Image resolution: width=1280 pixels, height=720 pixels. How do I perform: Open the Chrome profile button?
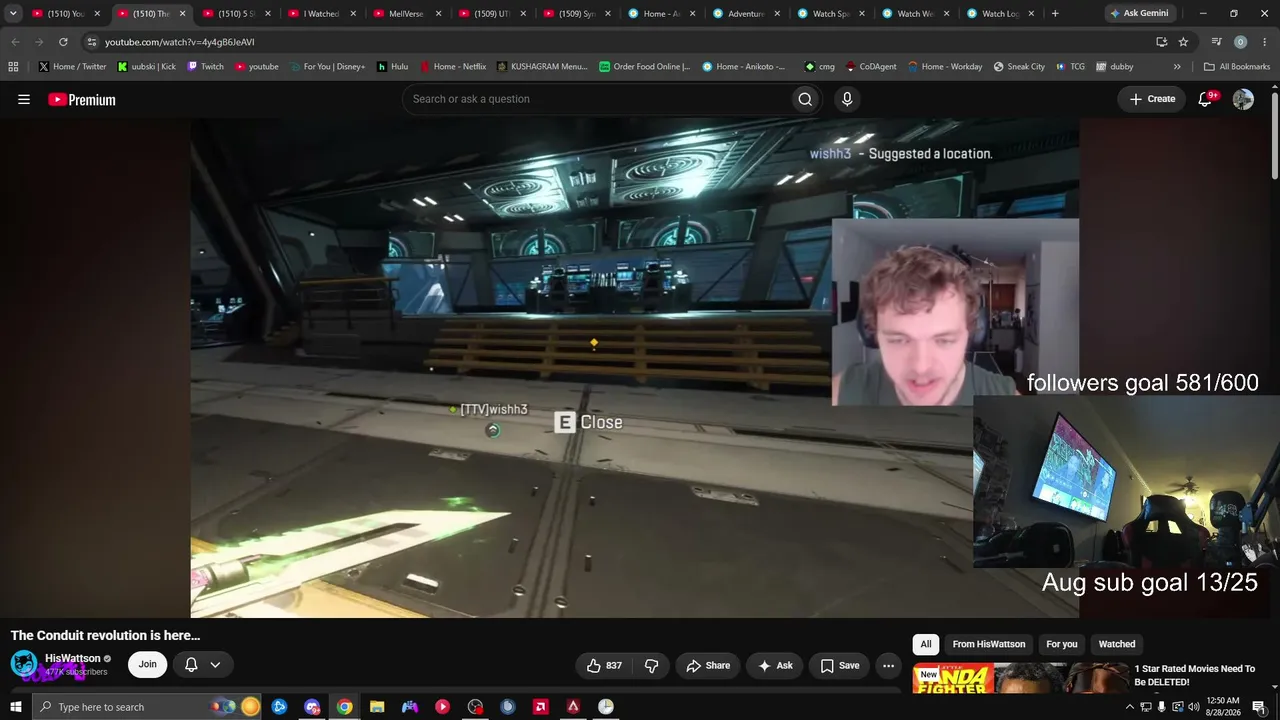coord(1240,42)
